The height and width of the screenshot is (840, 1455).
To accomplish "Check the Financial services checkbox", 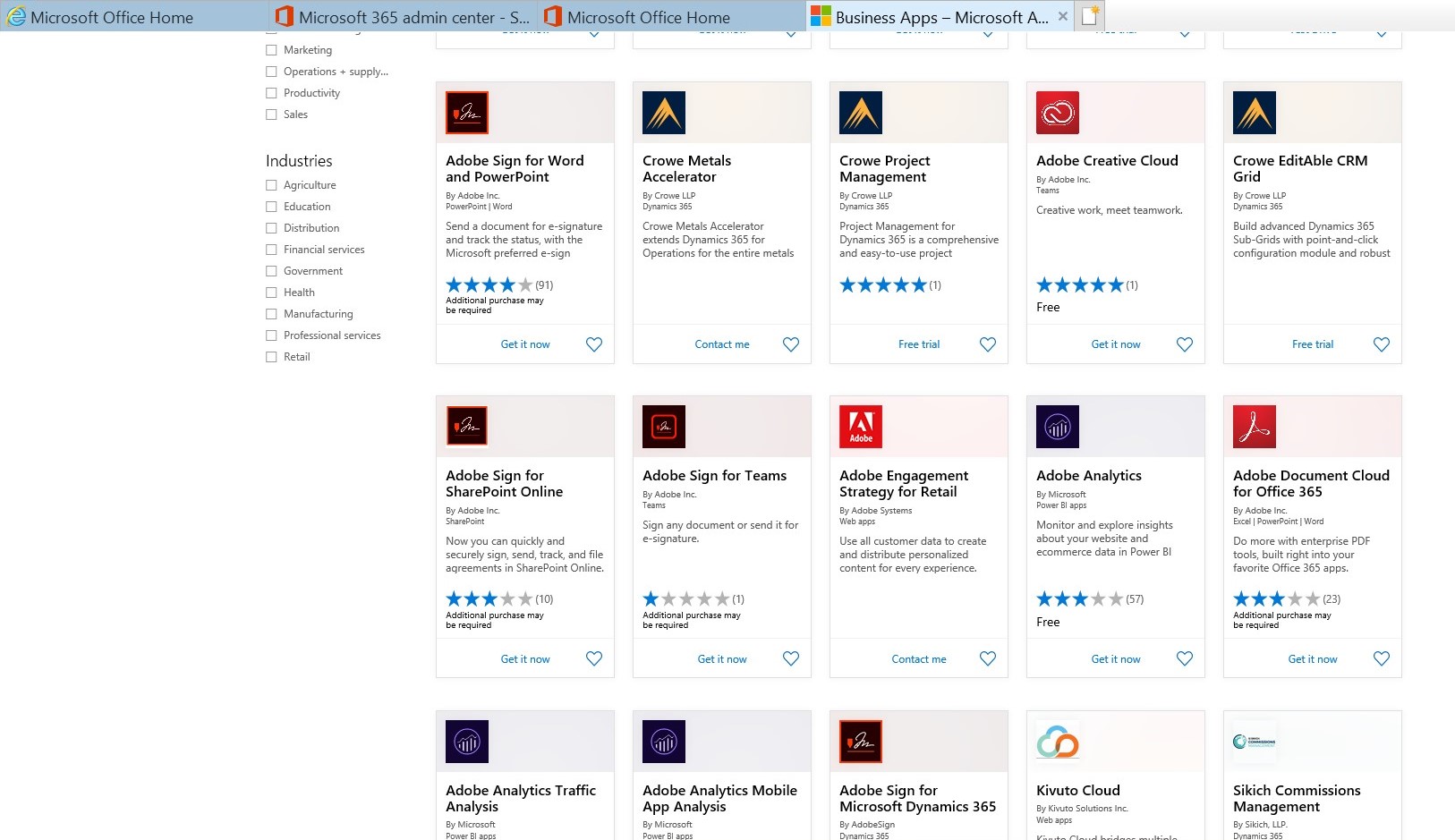I will (x=271, y=250).
